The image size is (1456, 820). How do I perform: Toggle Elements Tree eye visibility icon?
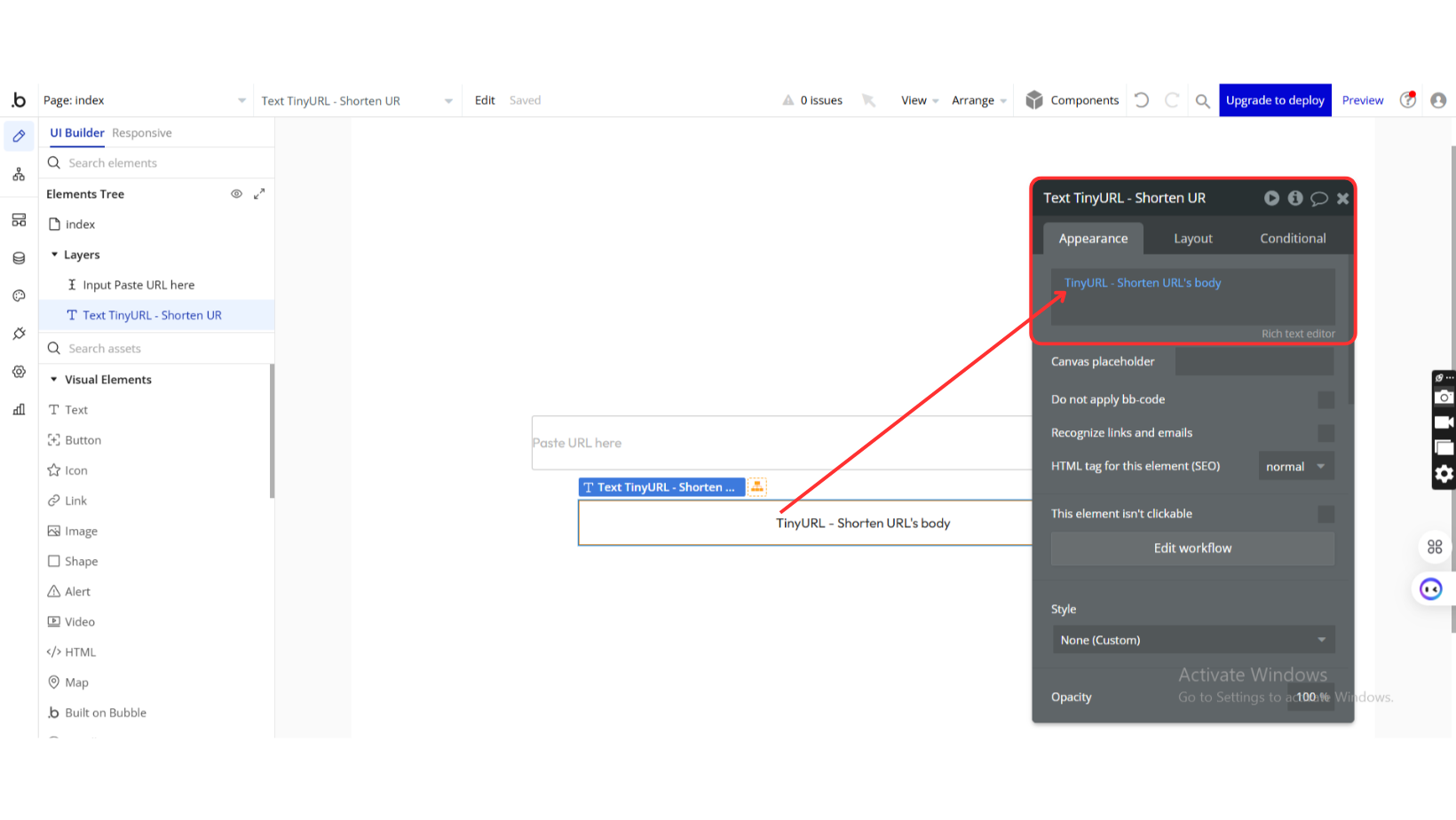point(236,193)
